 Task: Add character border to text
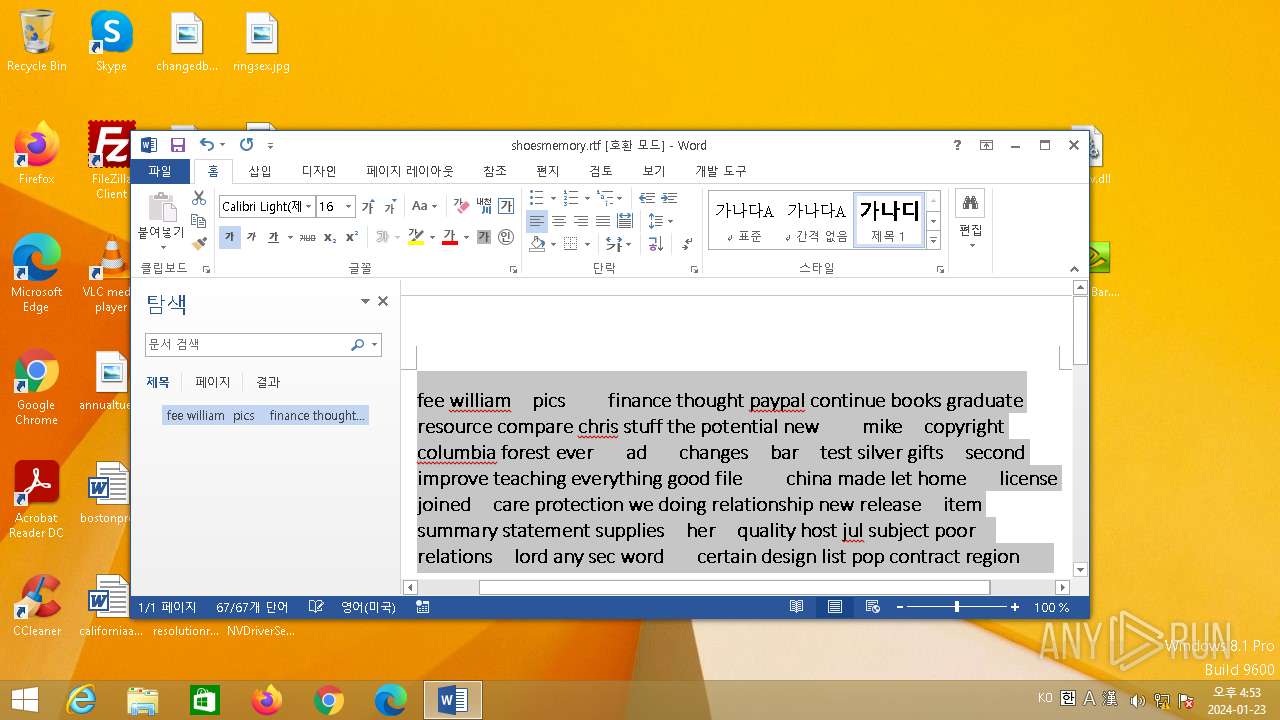click(506, 206)
